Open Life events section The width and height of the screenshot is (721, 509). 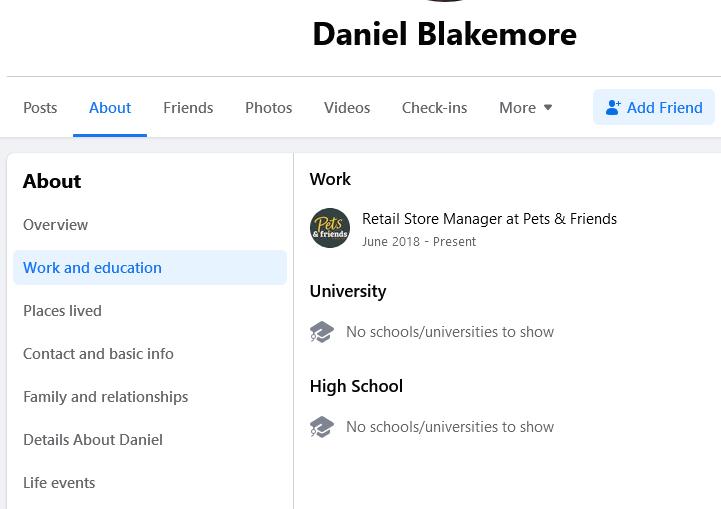point(60,483)
